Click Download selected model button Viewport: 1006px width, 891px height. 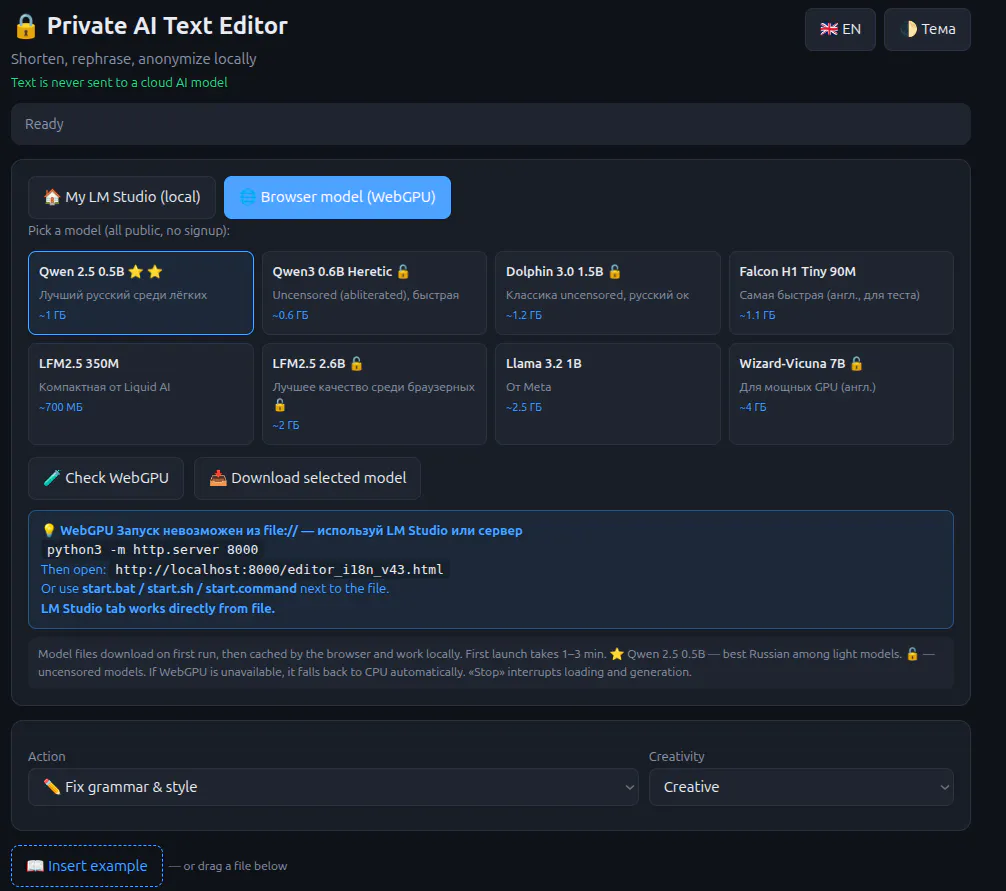pyautogui.click(x=307, y=478)
